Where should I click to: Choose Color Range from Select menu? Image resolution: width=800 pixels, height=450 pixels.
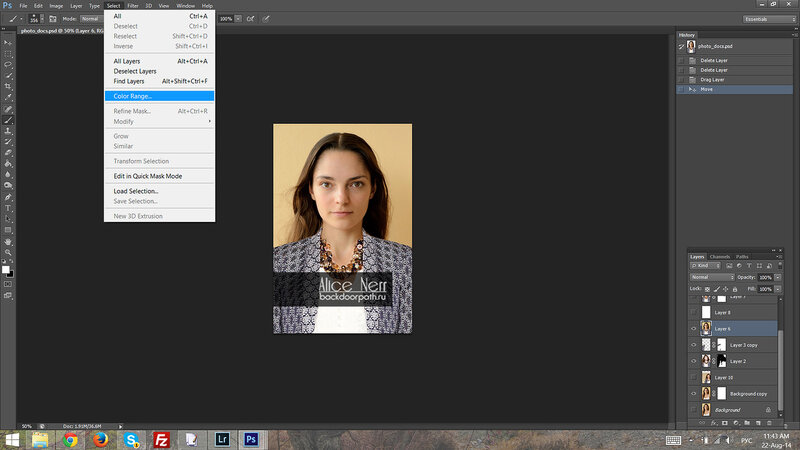pos(133,96)
